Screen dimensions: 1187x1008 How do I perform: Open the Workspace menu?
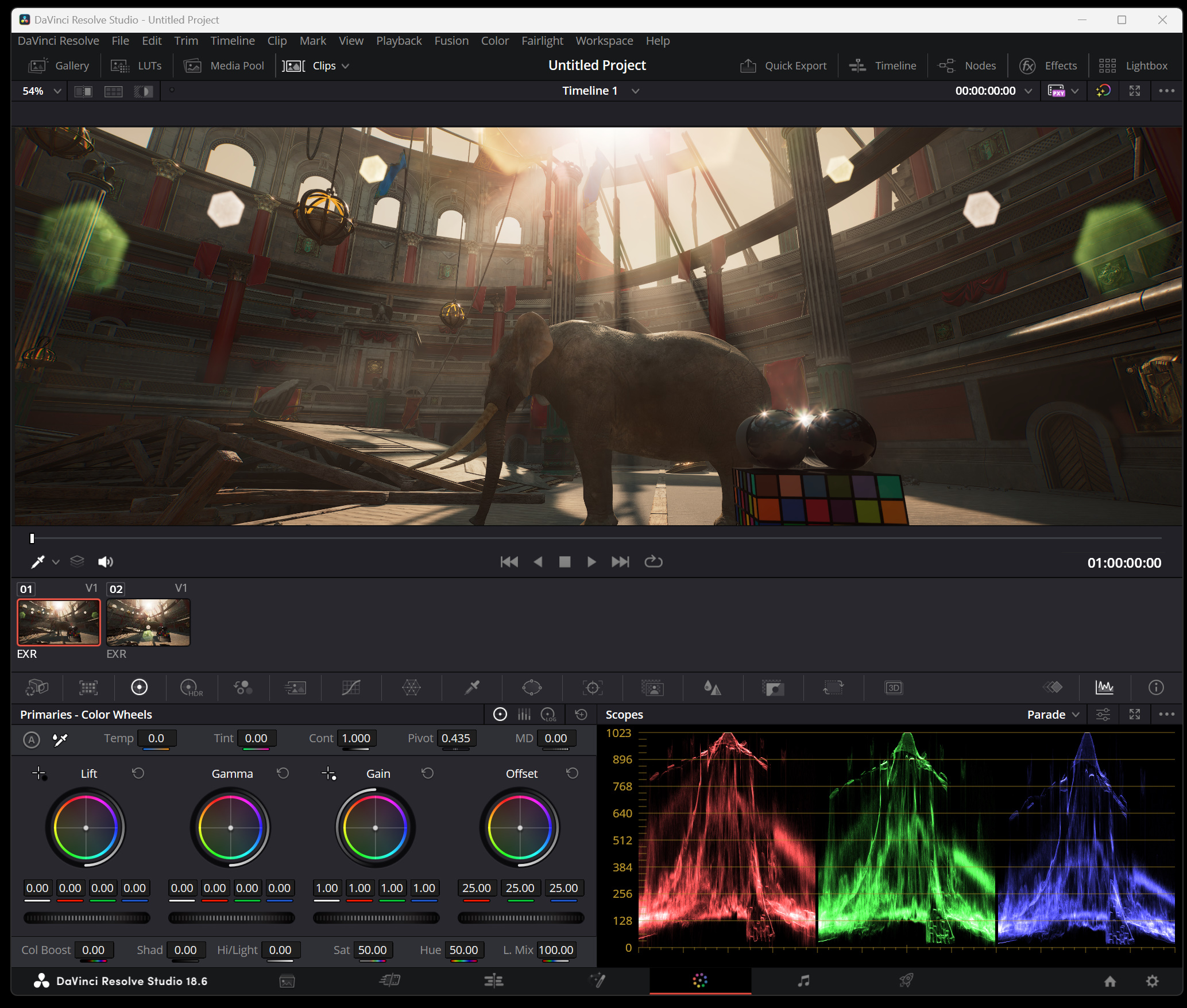pyautogui.click(x=604, y=41)
